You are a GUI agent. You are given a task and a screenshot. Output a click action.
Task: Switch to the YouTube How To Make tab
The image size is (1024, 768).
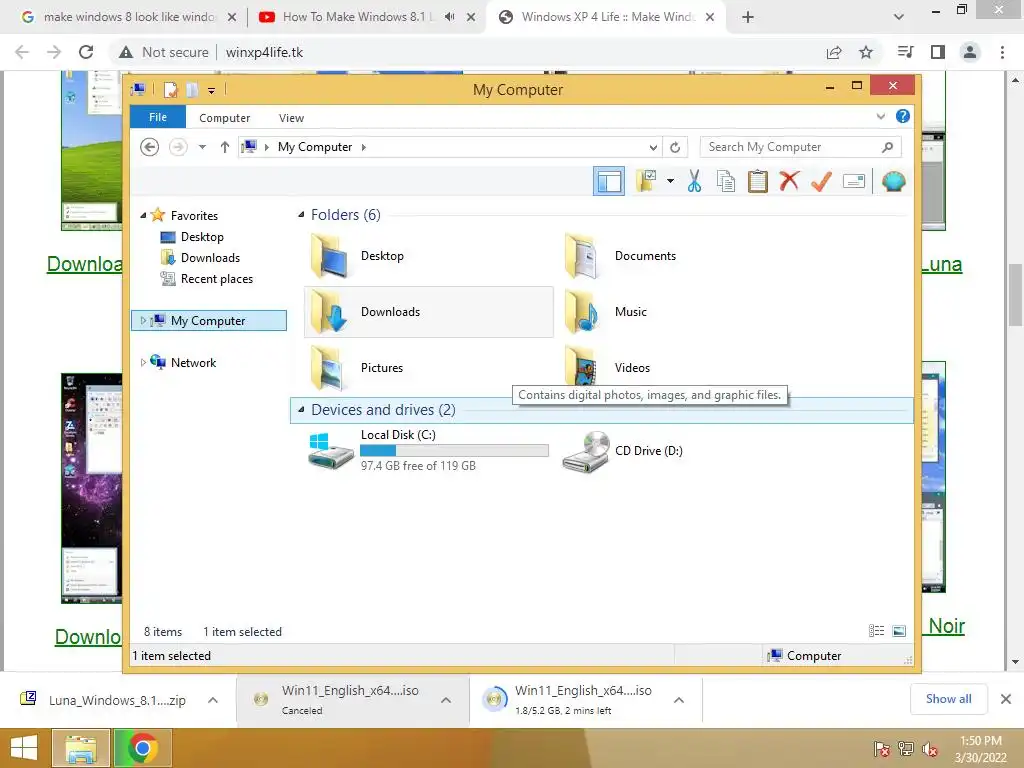(356, 17)
